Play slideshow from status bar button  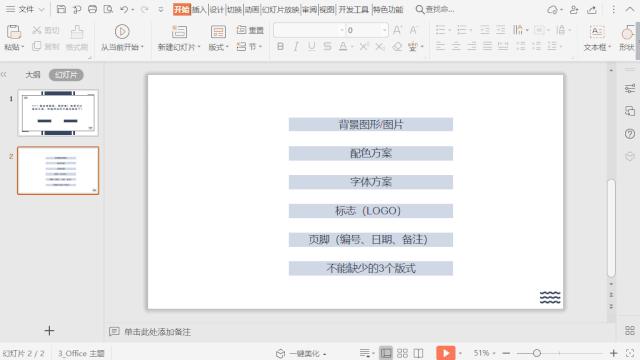point(445,353)
